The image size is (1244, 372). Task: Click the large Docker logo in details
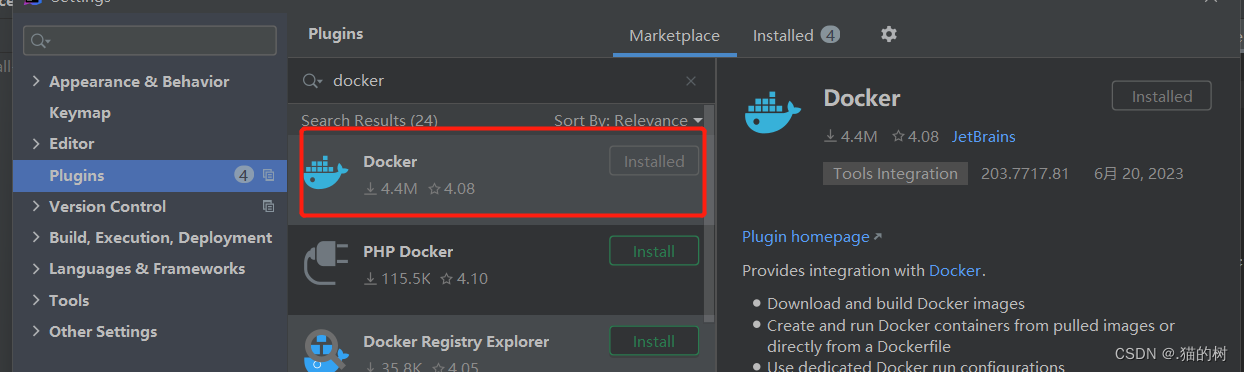tap(773, 110)
